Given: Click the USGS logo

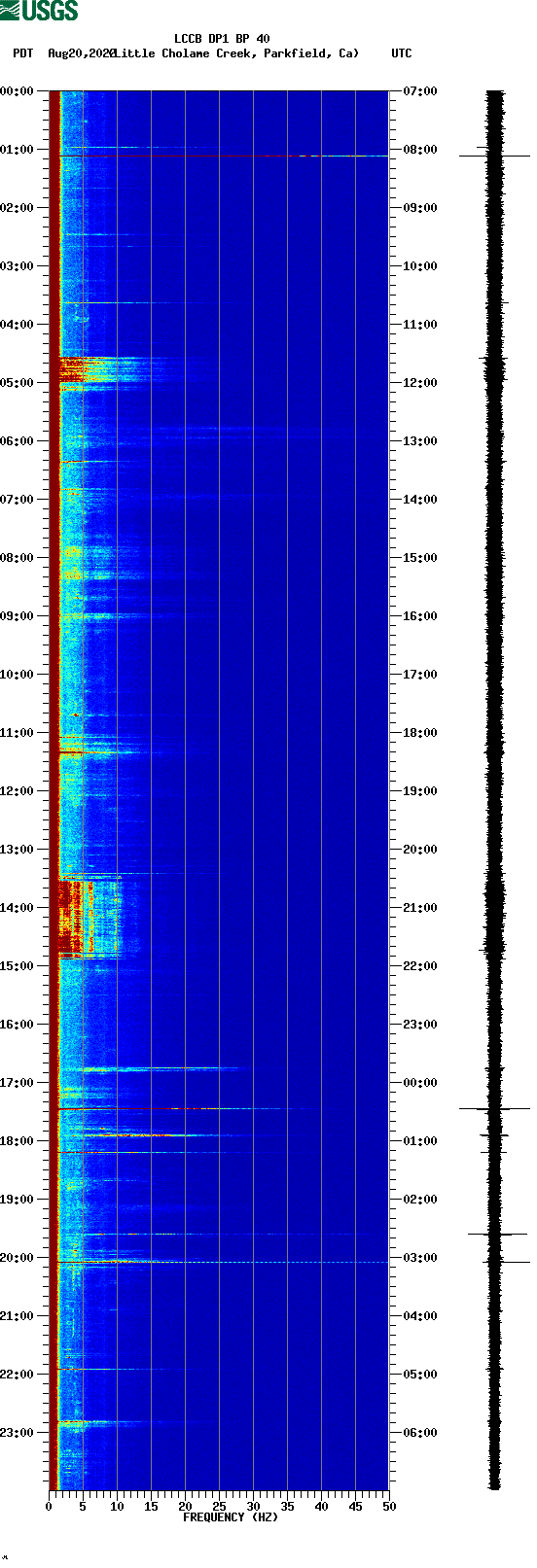Looking at the screenshot, I should (39, 11).
